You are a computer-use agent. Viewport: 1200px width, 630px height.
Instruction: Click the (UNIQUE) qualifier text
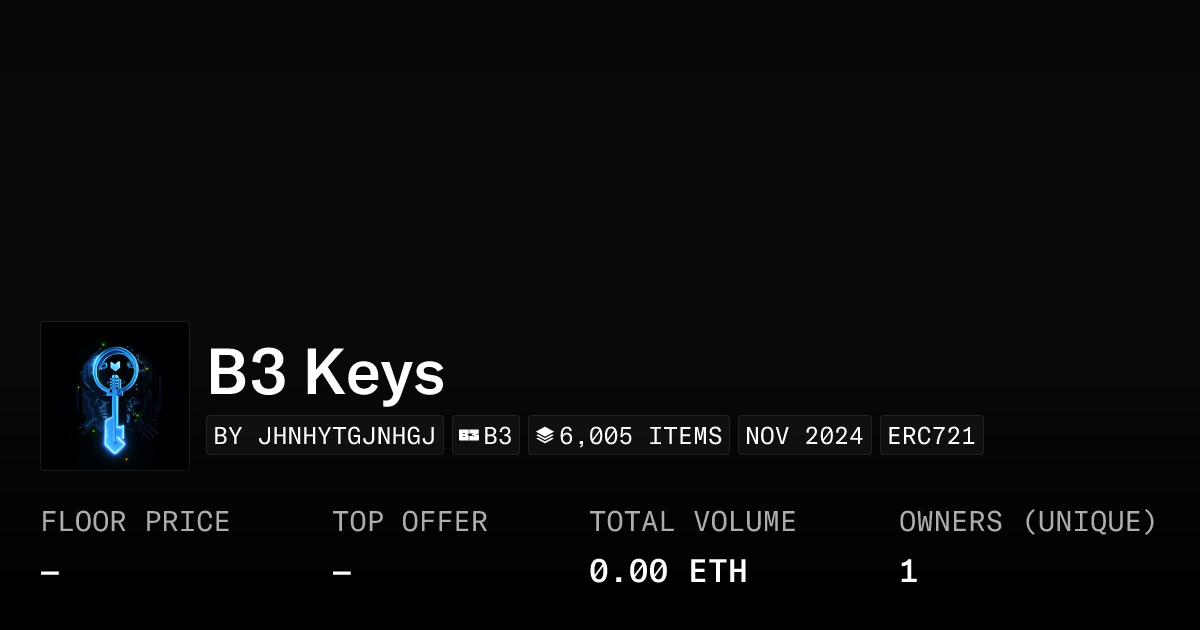tap(1090, 522)
